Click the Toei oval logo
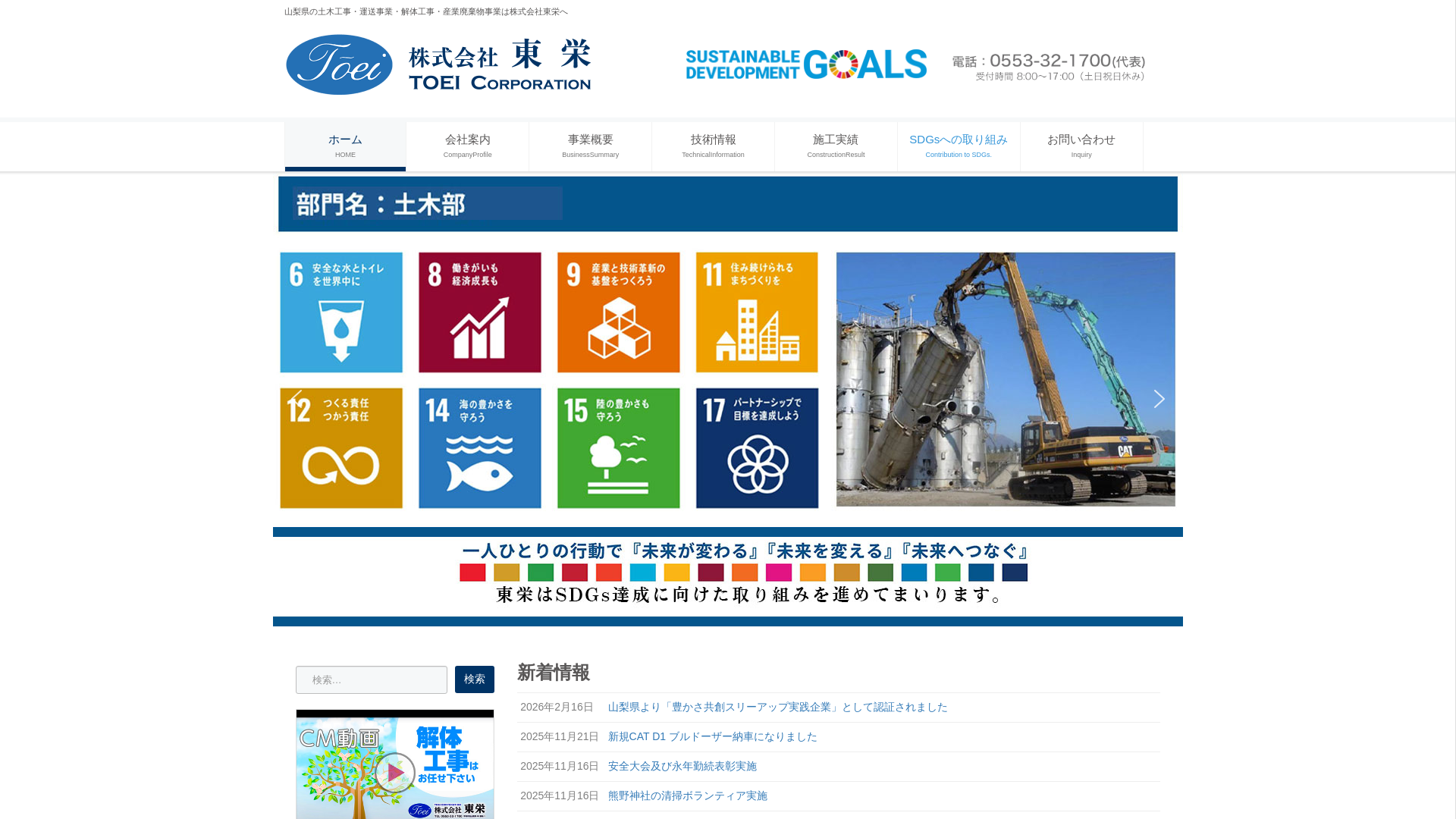Image resolution: width=1456 pixels, height=819 pixels. coord(339,64)
